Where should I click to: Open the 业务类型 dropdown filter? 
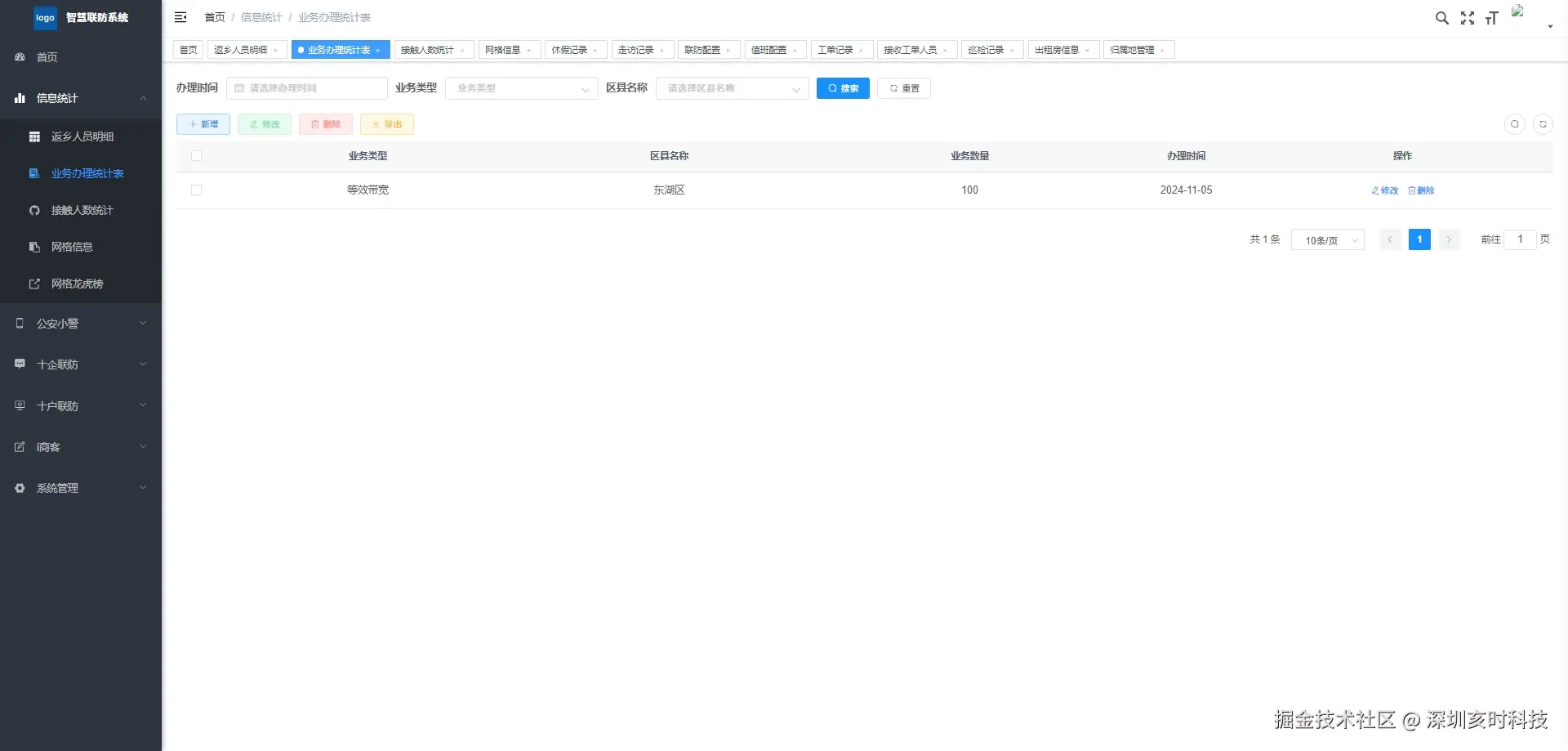tap(521, 88)
